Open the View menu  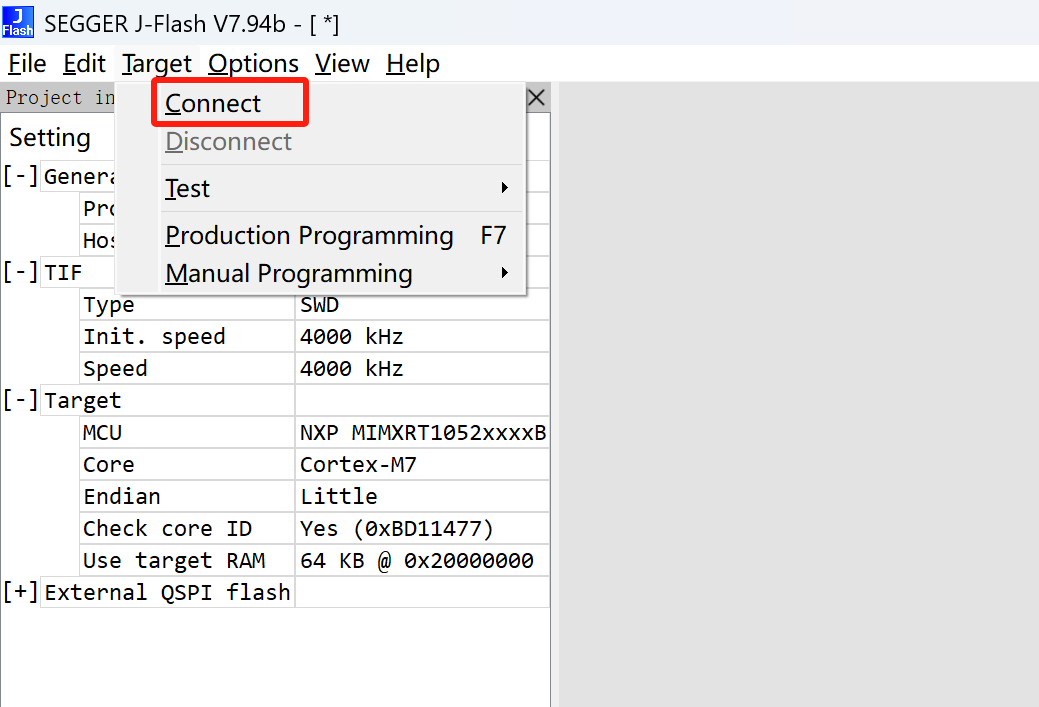pyautogui.click(x=342, y=64)
